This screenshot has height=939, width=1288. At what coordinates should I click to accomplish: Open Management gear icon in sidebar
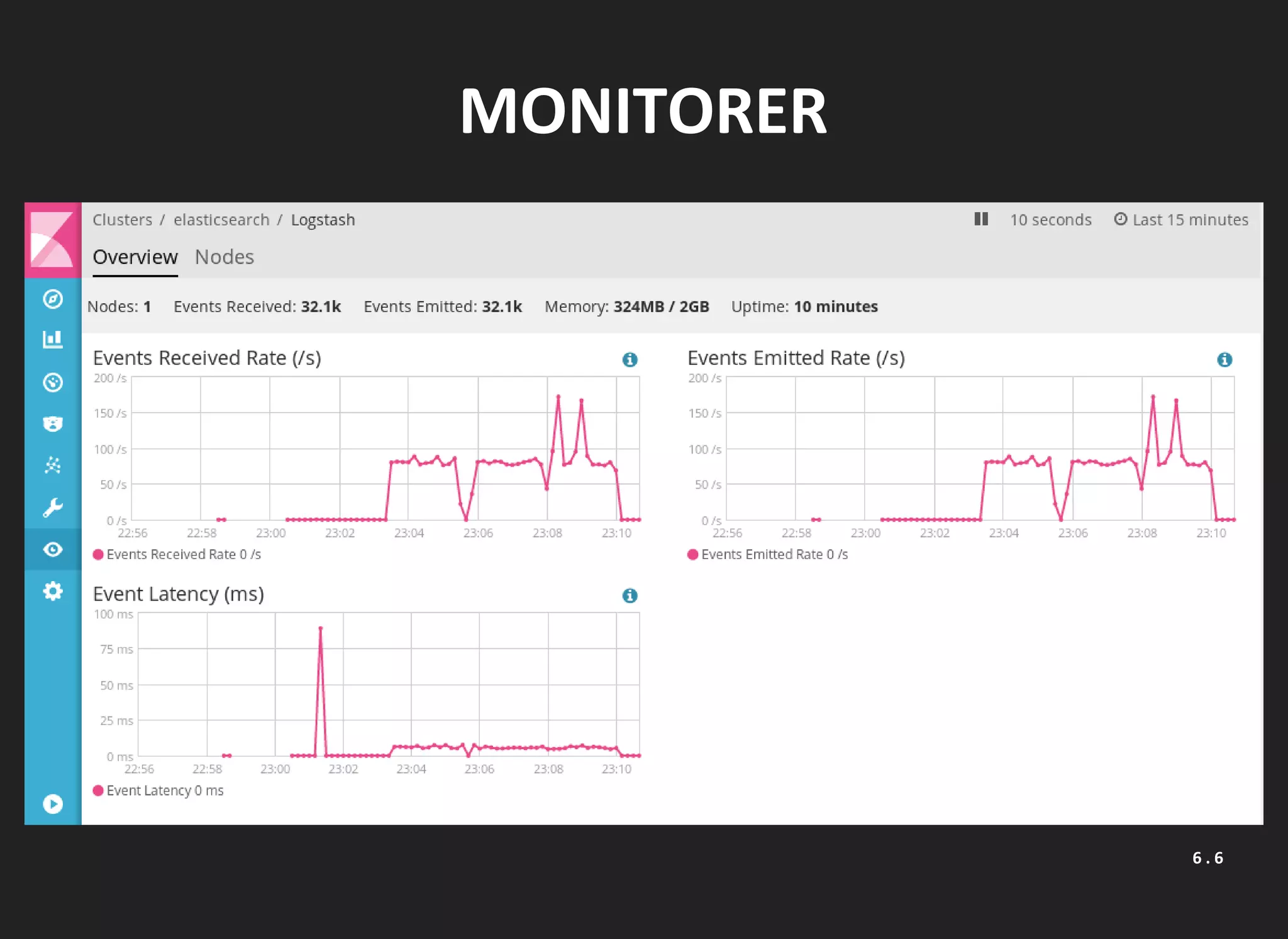point(53,591)
